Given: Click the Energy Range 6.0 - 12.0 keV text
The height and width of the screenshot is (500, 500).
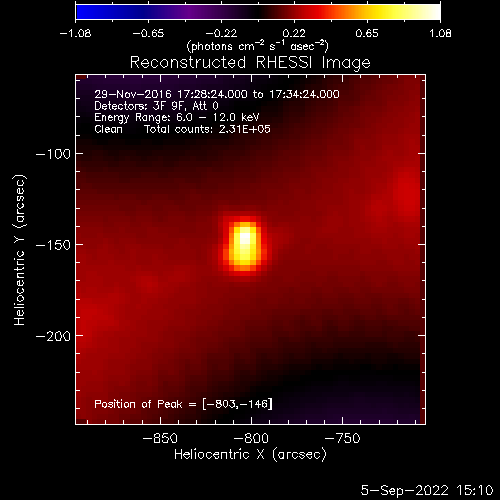Looking at the screenshot, I should [177, 117].
